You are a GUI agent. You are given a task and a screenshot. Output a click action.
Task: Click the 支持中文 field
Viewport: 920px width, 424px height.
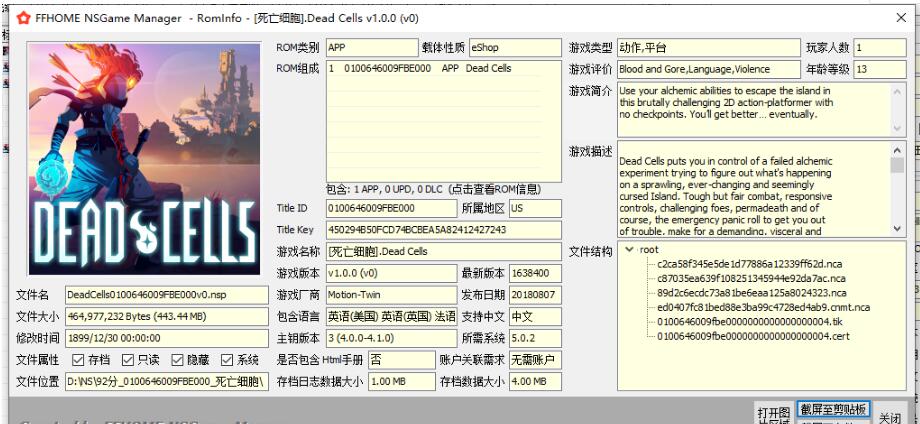[x=535, y=317]
